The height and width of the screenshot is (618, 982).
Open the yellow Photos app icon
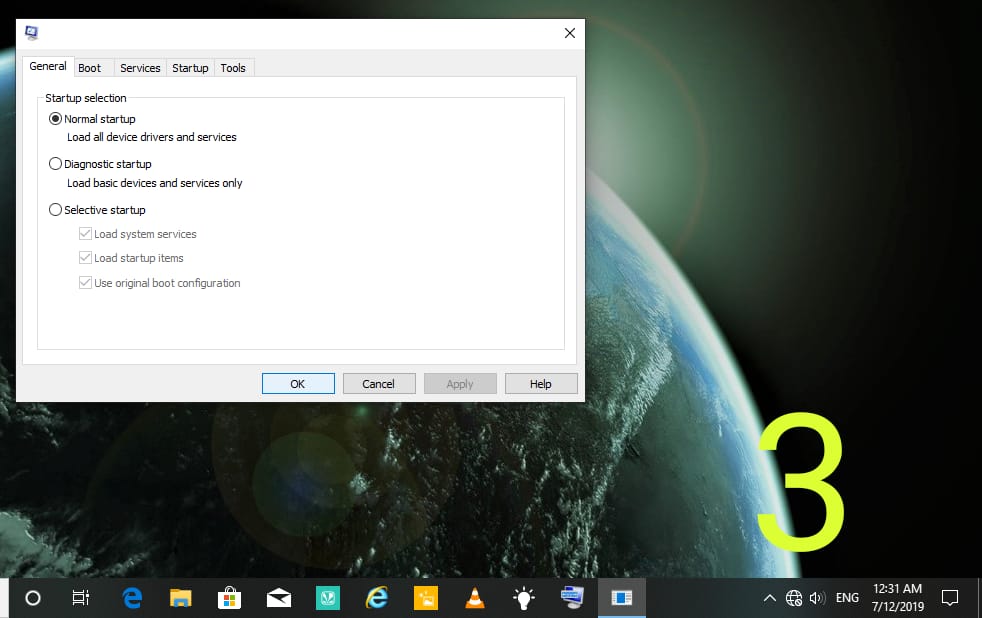426,598
